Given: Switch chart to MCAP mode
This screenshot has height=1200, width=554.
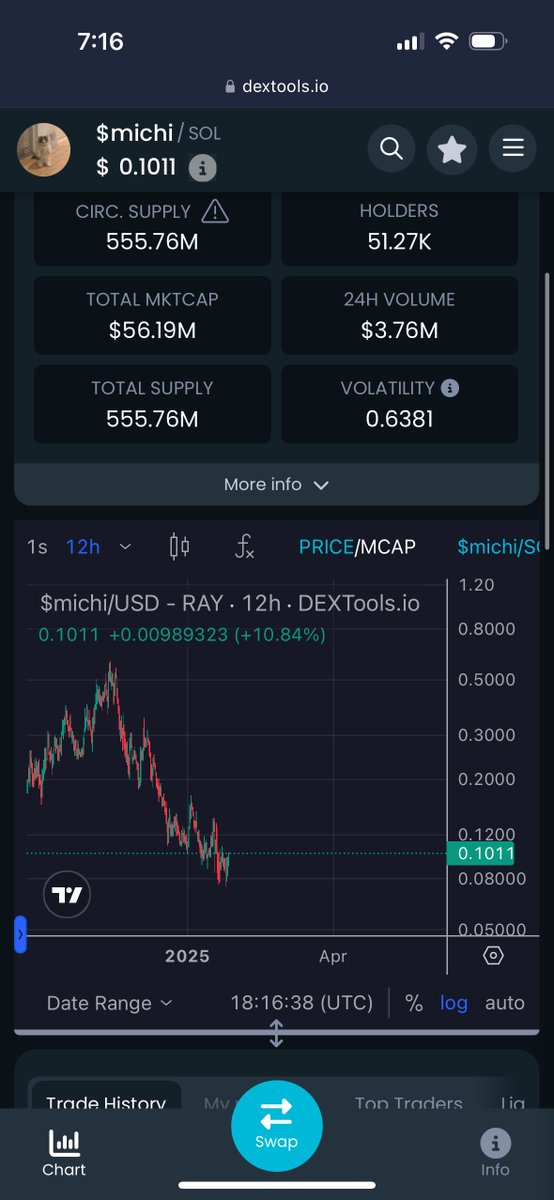Looking at the screenshot, I should click(x=388, y=546).
